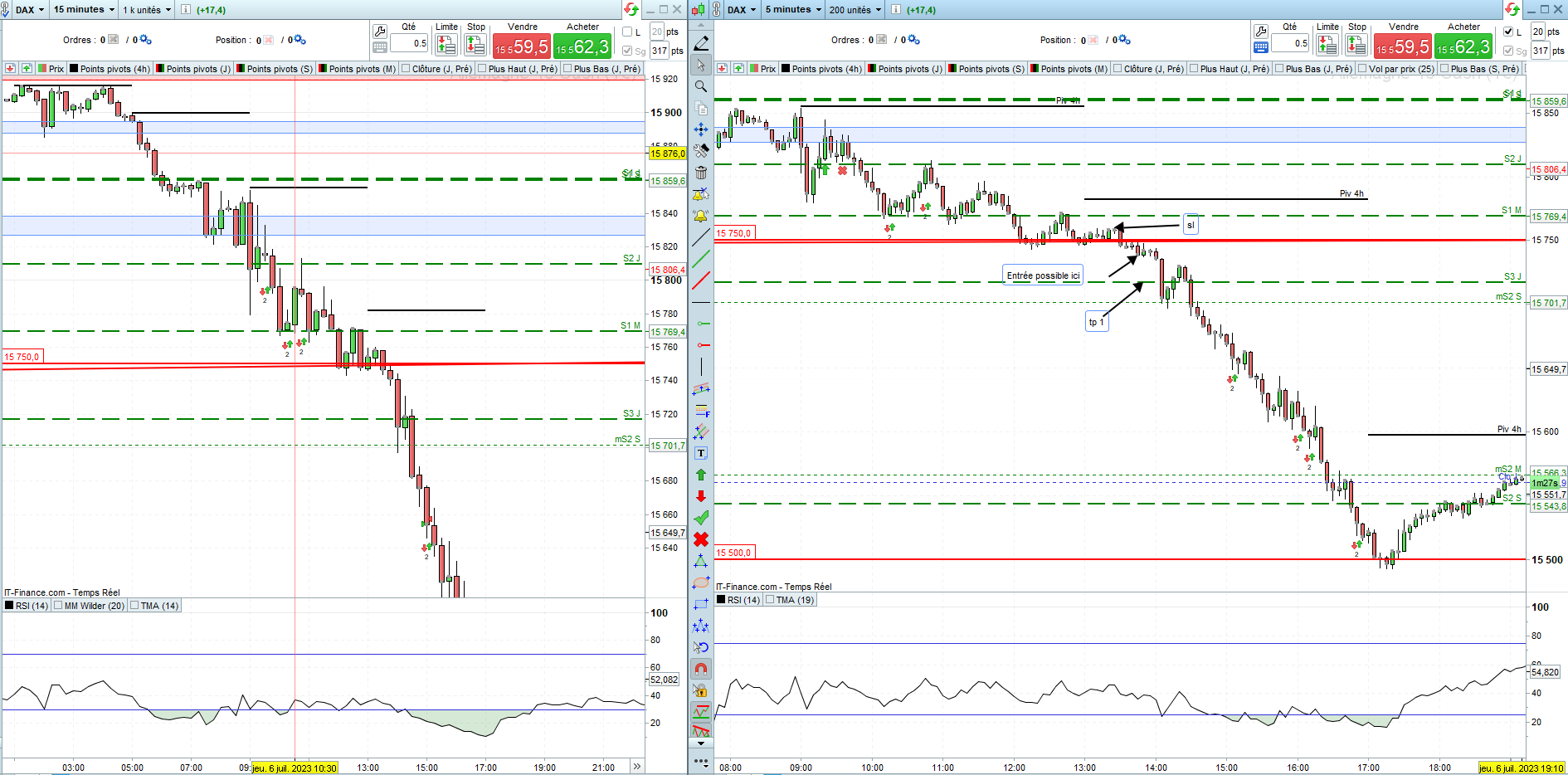Open the info icon in left chart header

click(x=185, y=10)
